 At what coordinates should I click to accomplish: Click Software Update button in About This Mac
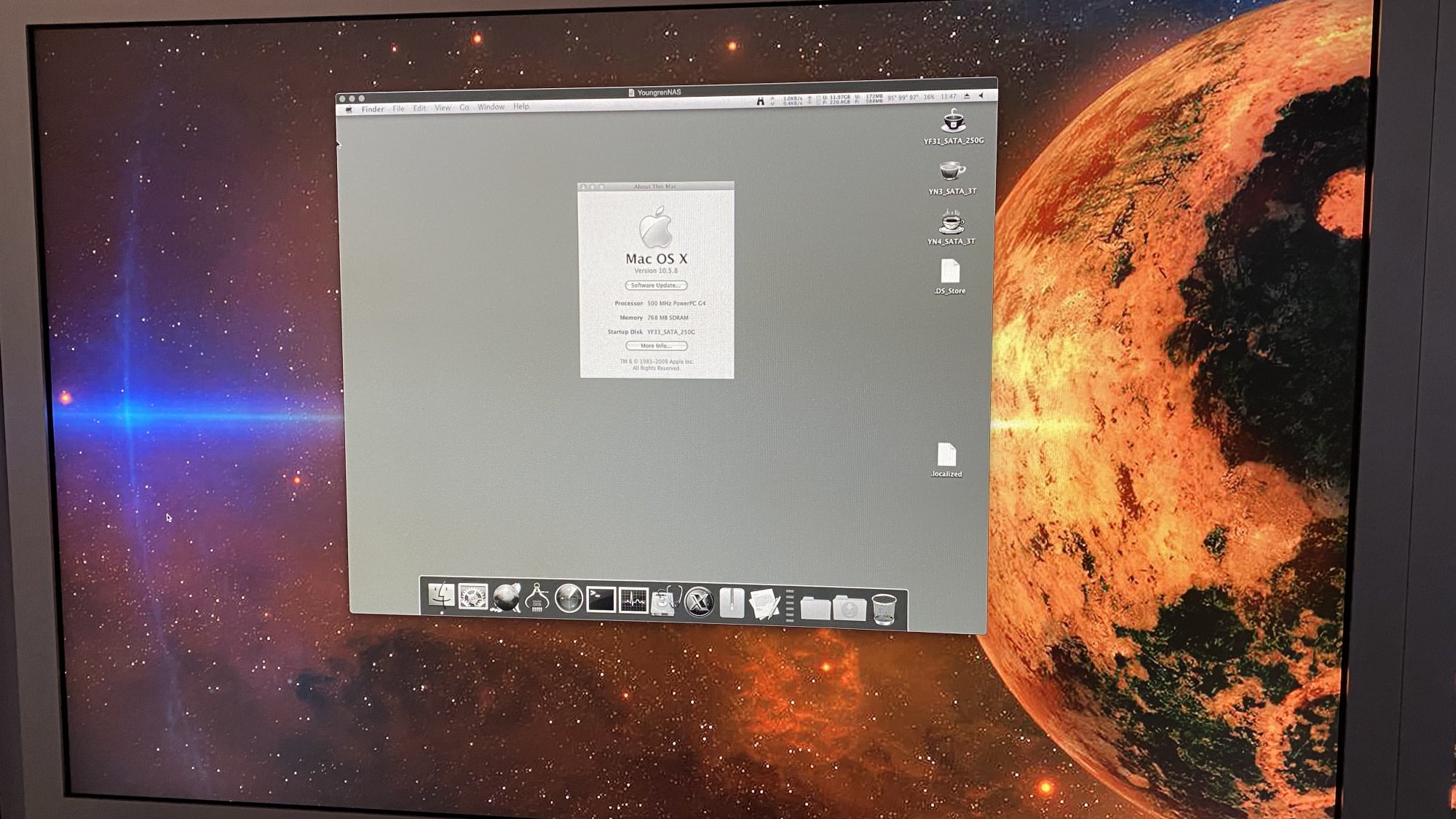point(656,285)
